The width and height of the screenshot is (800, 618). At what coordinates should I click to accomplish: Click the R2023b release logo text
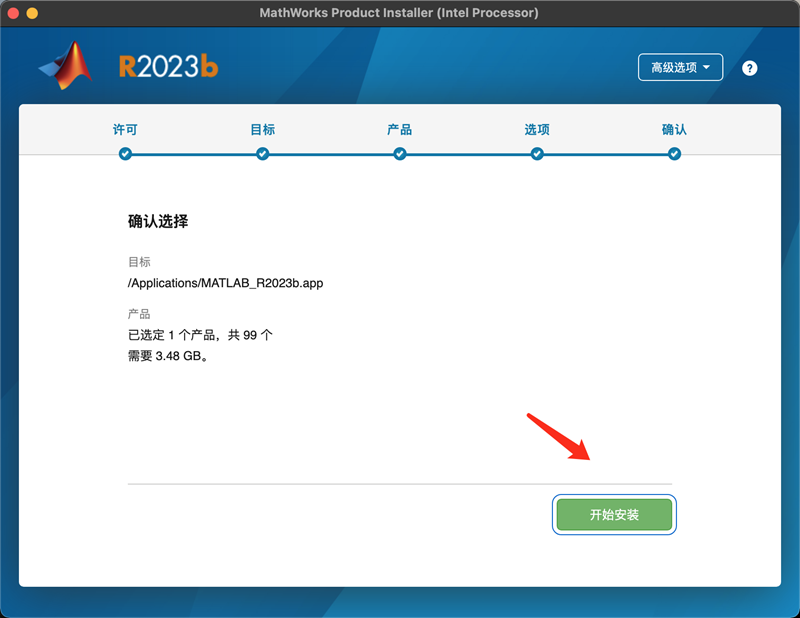pyautogui.click(x=168, y=67)
